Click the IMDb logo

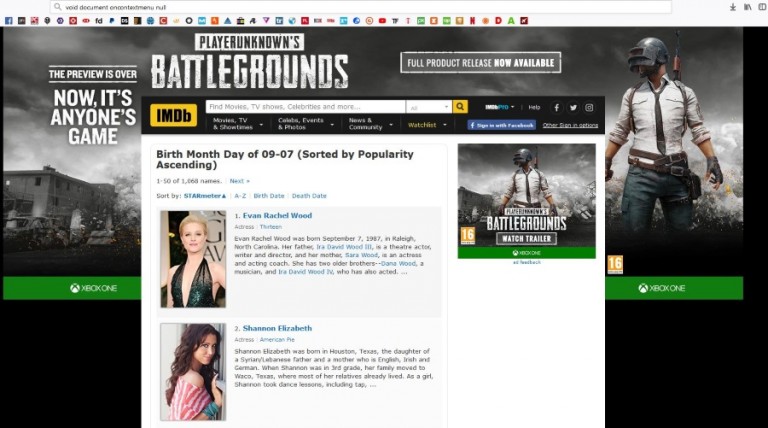pos(173,115)
